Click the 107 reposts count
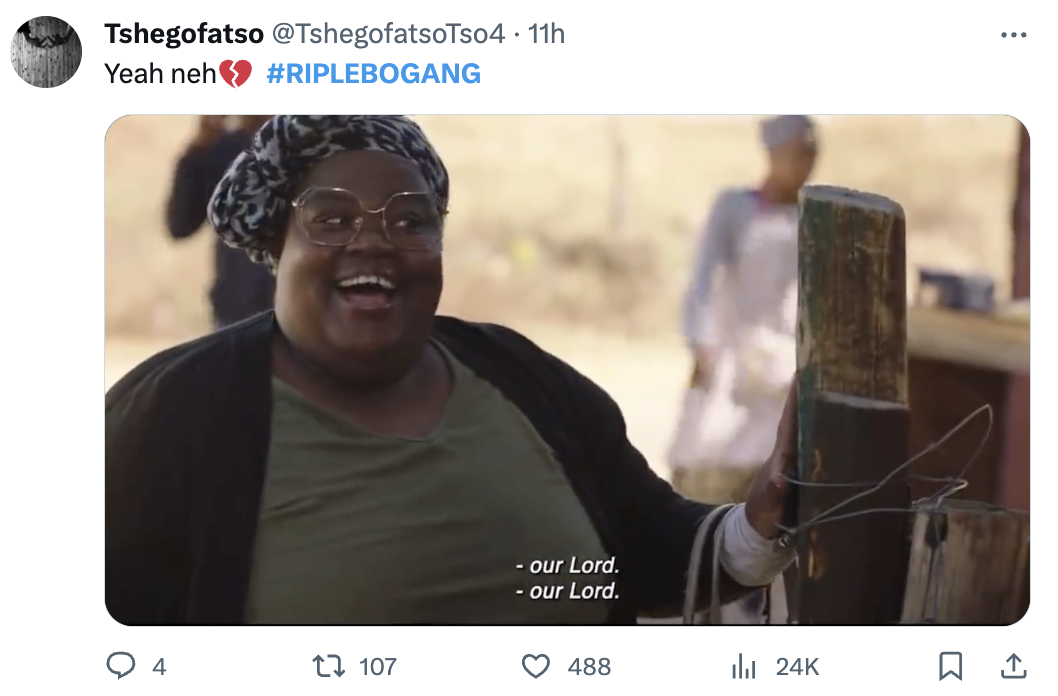This screenshot has width=1058, height=696. click(378, 667)
